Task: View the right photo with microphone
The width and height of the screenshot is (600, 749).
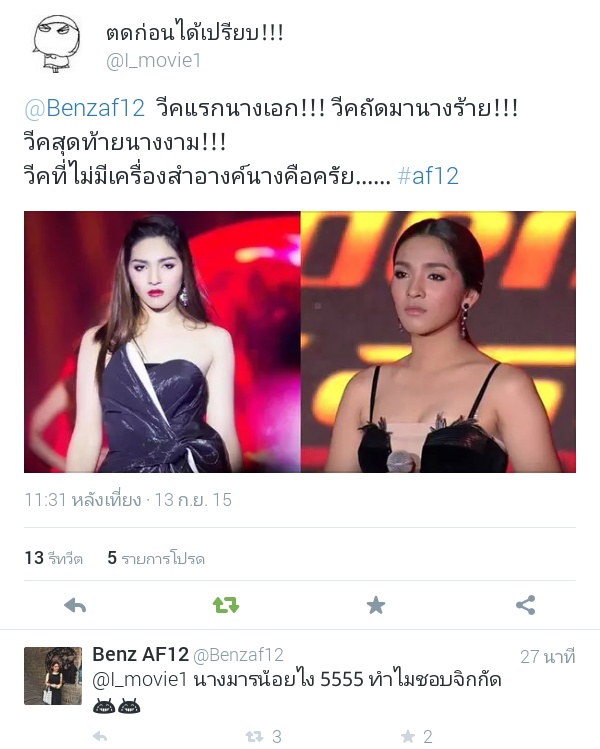Action: coord(438,342)
